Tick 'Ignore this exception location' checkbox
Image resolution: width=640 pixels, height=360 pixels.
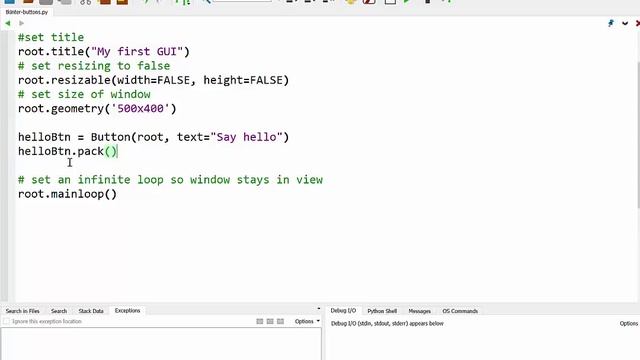click(x=6, y=322)
